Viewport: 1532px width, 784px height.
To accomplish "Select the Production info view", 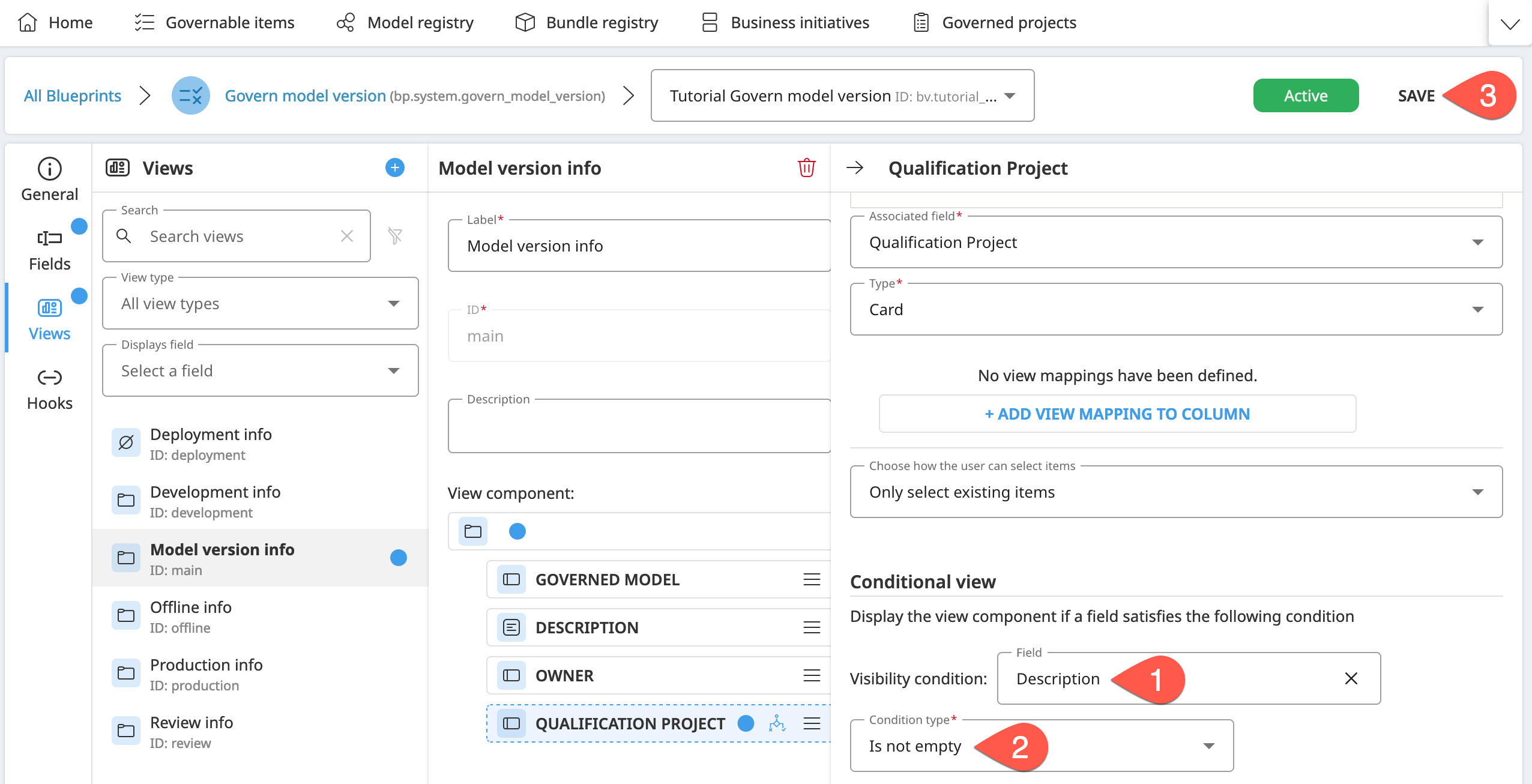I will [260, 674].
